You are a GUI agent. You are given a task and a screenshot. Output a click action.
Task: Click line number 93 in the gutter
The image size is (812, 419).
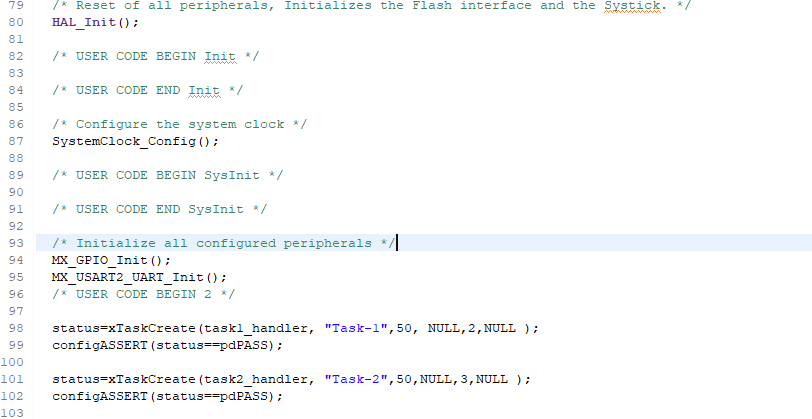click(16, 243)
